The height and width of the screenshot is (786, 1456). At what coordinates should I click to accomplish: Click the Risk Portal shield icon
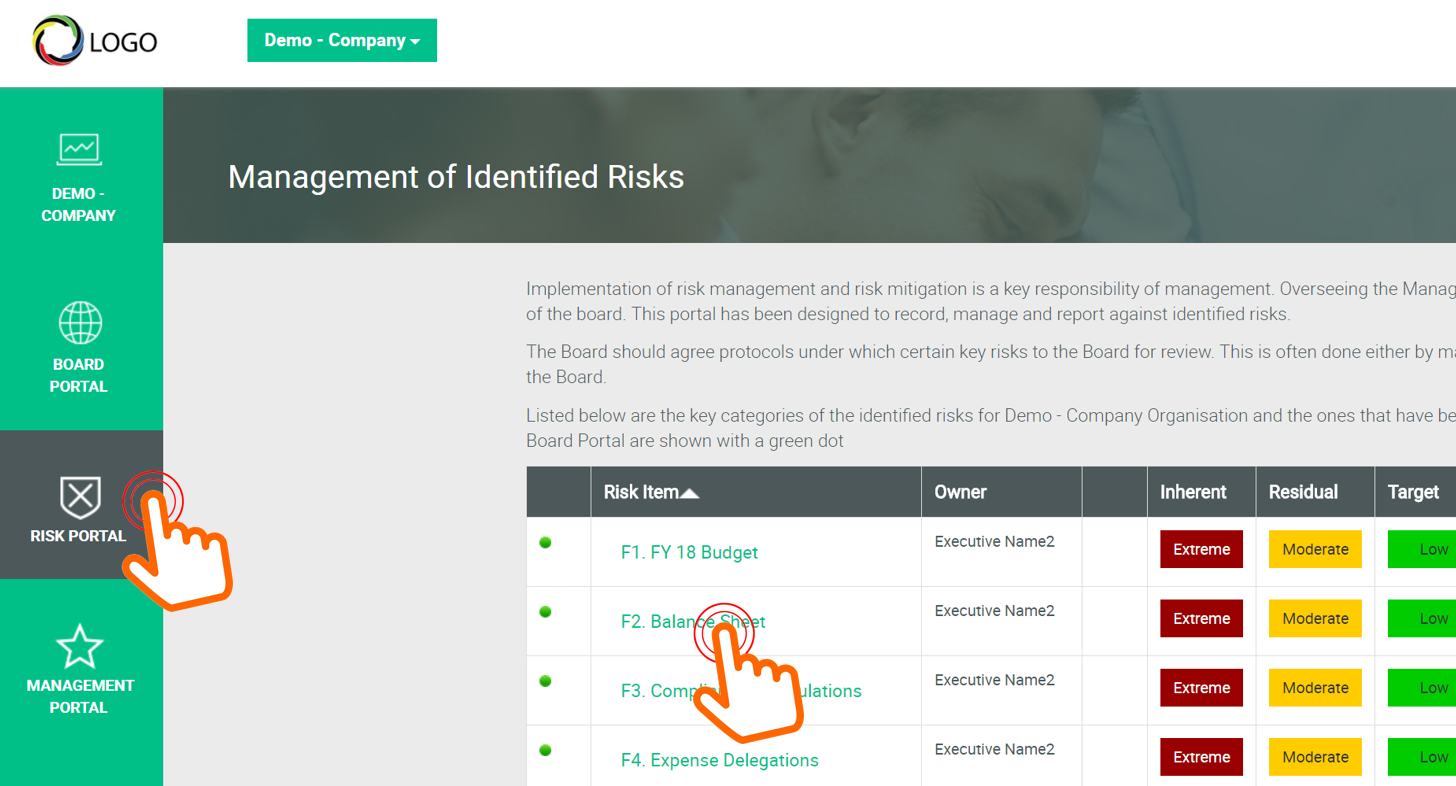(x=79, y=494)
